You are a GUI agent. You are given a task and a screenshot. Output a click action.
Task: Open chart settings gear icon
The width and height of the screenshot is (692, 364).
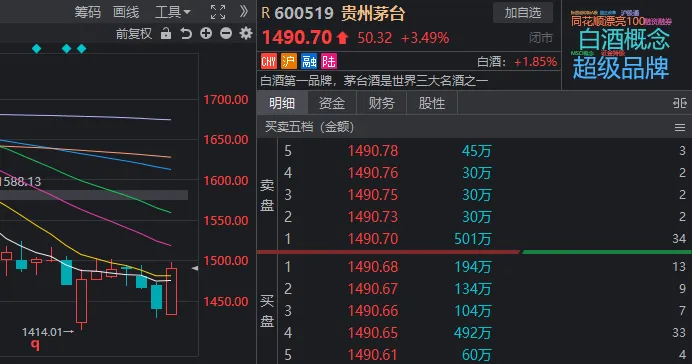tap(246, 33)
